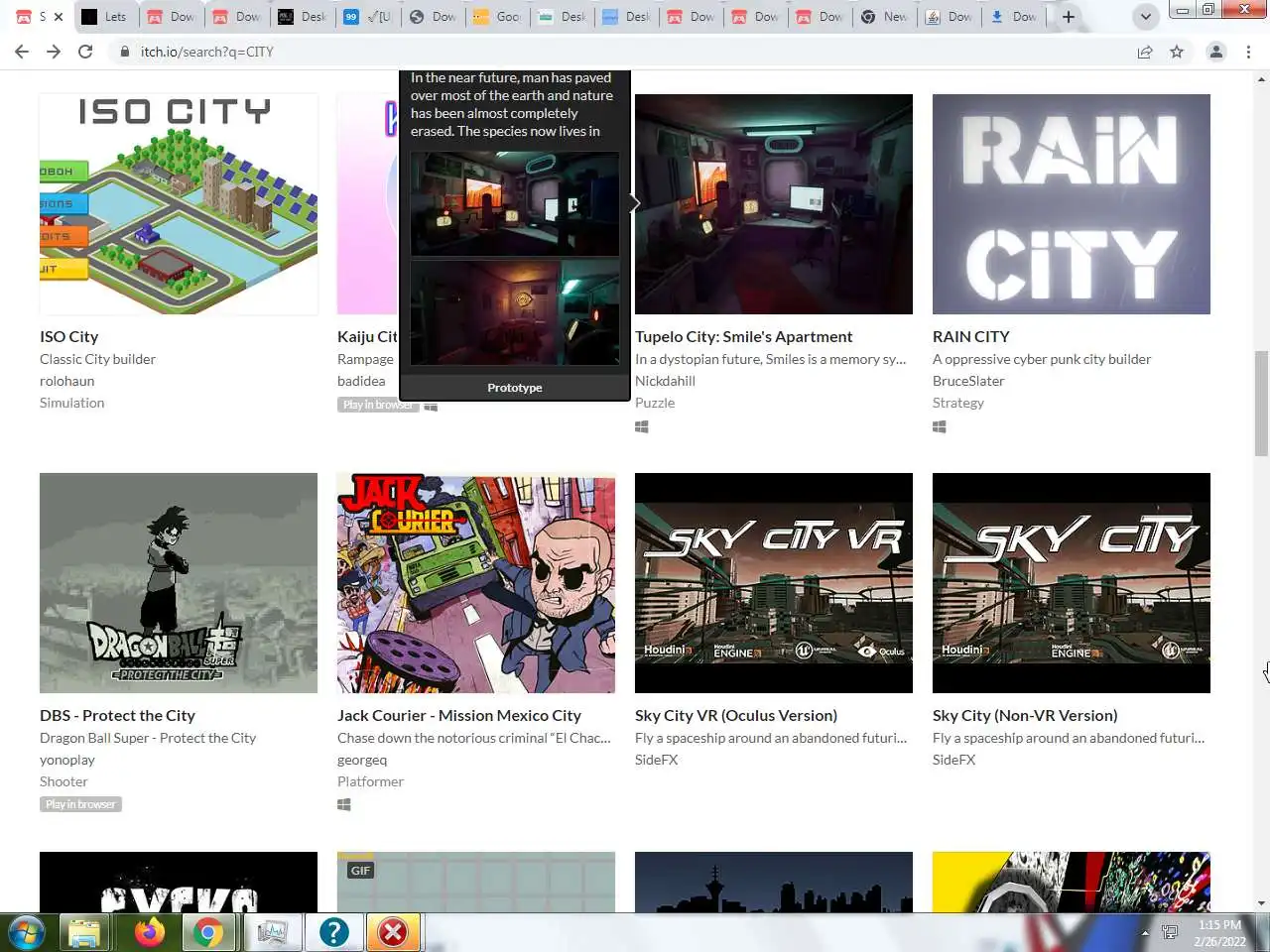Open Sky City (Non-VR Version) title
This screenshot has height=952, width=1270.
(x=1025, y=716)
